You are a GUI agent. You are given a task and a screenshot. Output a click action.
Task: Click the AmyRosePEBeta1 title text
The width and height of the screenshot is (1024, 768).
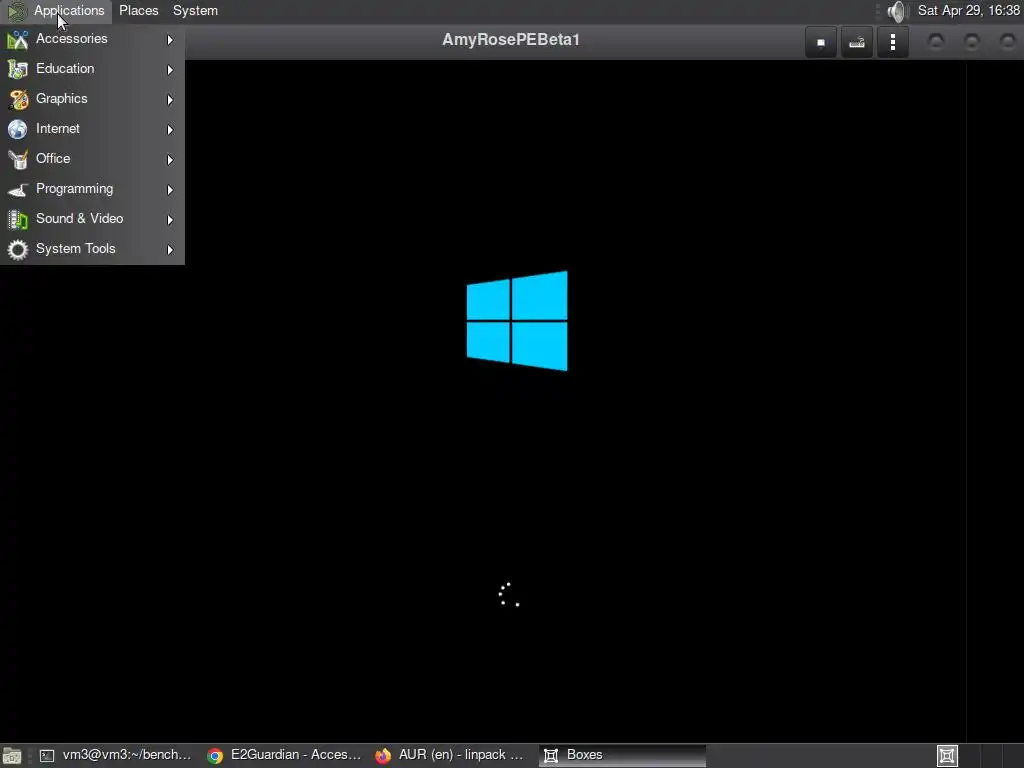[x=511, y=40]
